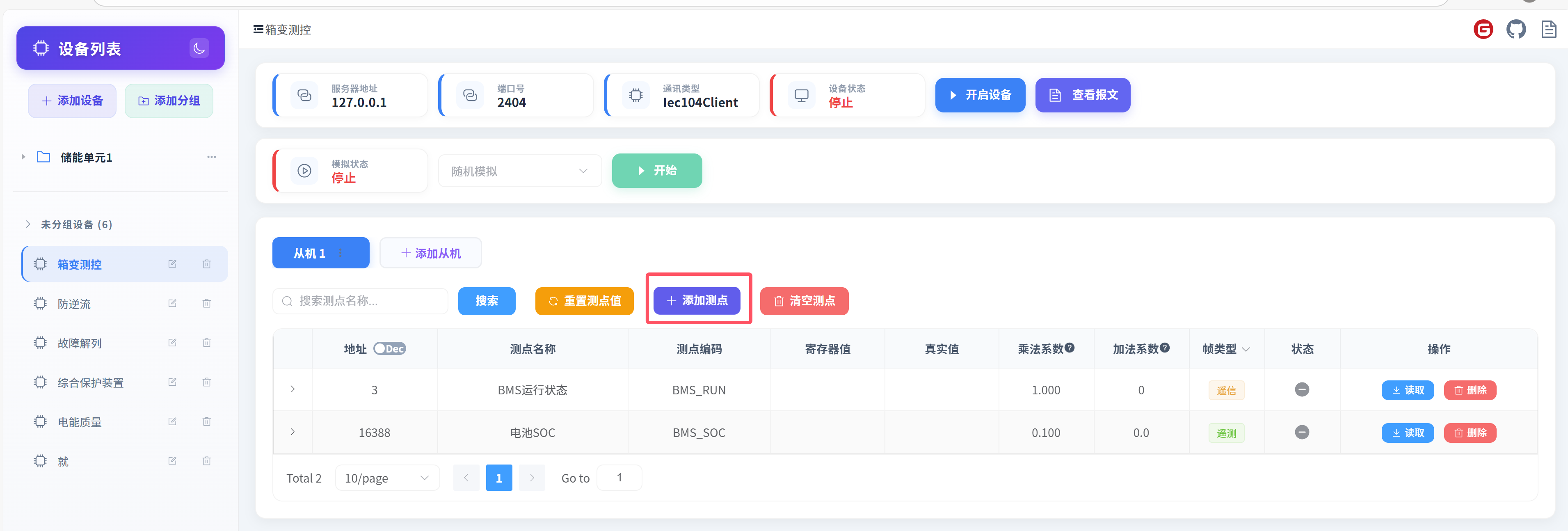Collapse sidebar with menu icon
This screenshot has width=1568, height=531.
[x=258, y=29]
